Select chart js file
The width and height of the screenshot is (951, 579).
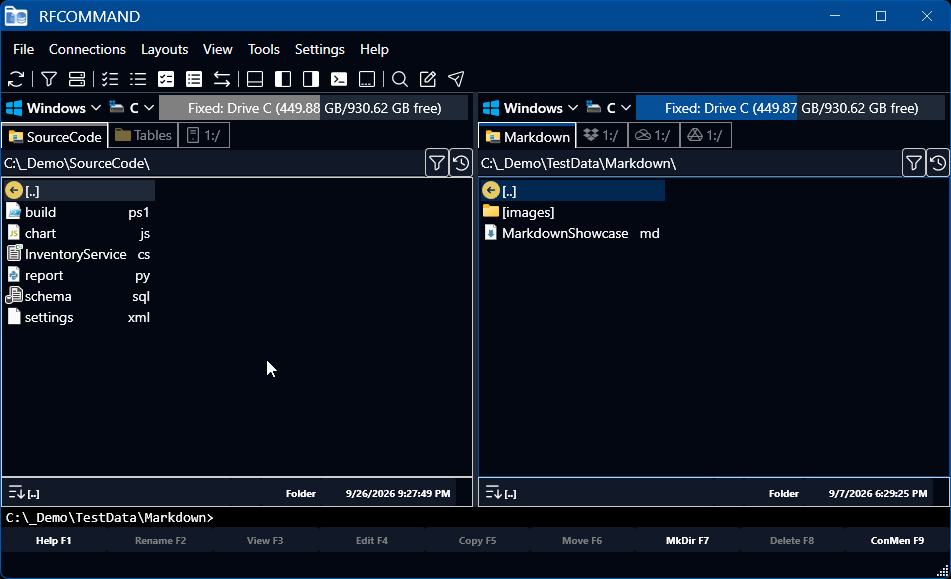(x=79, y=233)
